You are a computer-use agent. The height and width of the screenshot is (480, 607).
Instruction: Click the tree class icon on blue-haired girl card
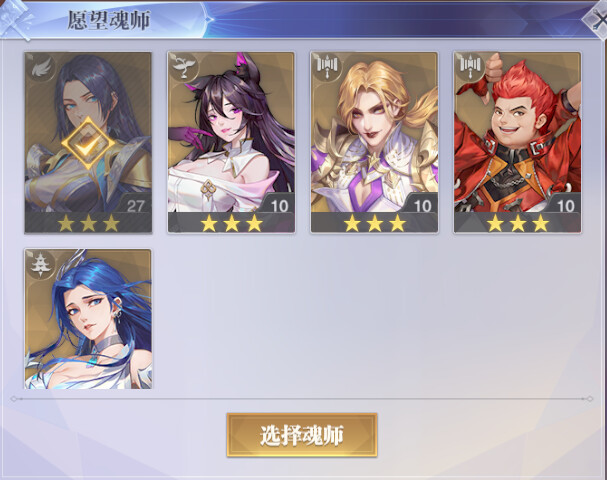tap(41, 265)
